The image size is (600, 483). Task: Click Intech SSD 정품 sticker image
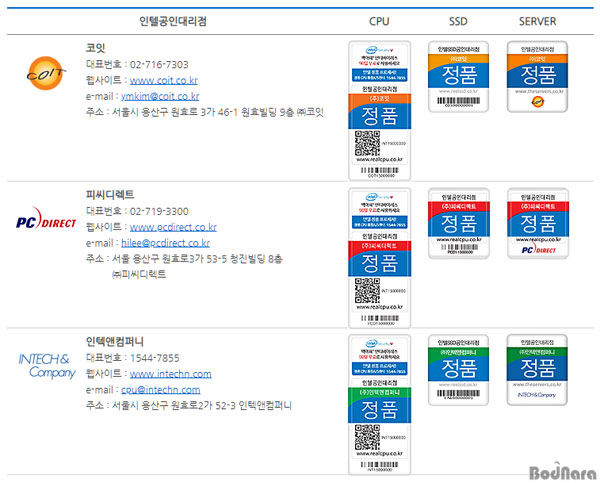coord(458,370)
